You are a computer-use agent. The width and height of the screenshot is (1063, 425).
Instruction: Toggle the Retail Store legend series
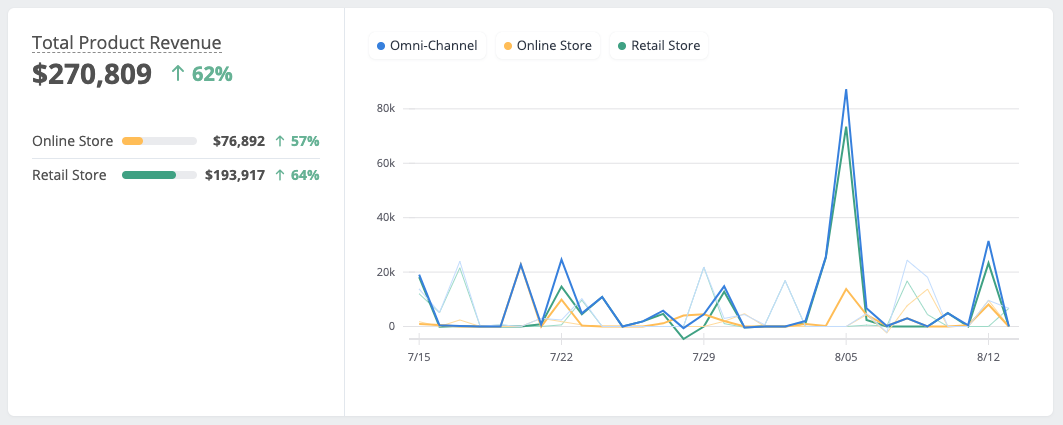(x=659, y=46)
